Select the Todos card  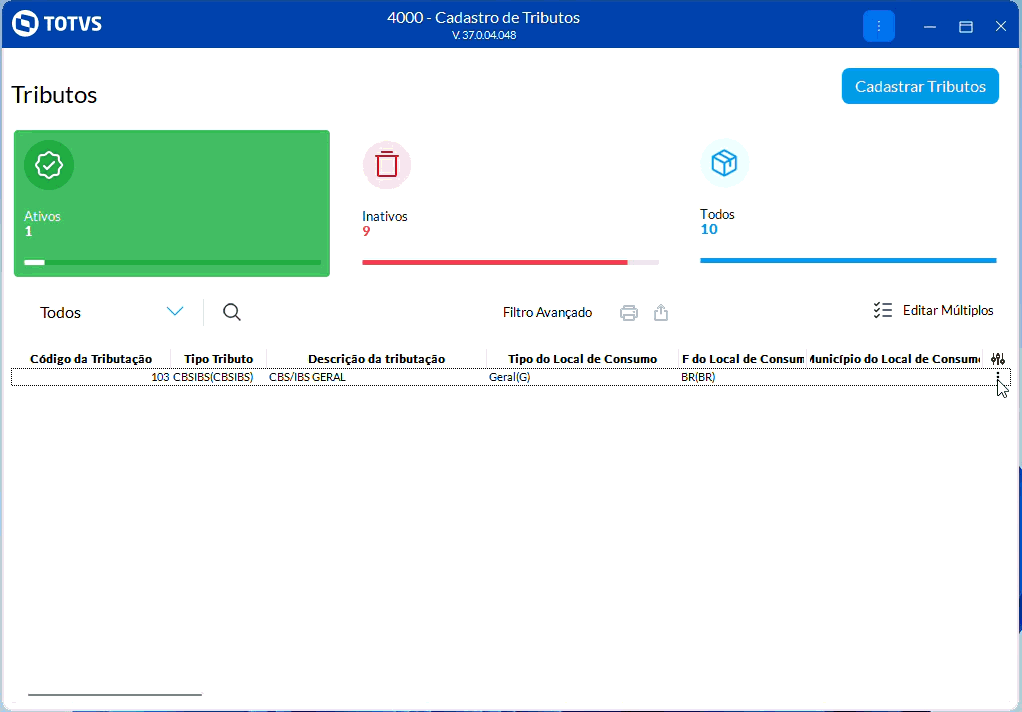tap(848, 203)
